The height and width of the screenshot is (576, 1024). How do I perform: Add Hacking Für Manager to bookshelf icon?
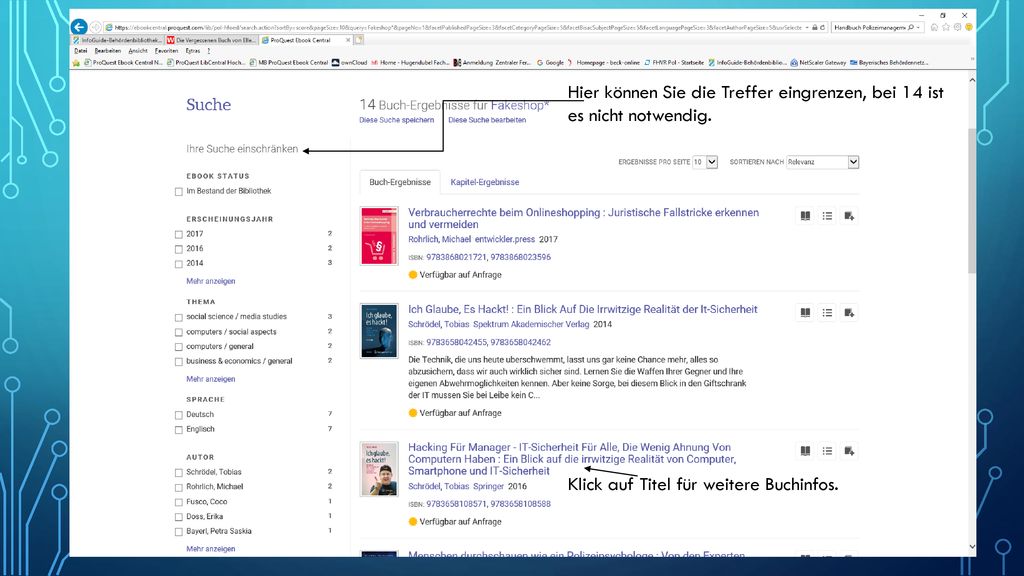point(849,451)
